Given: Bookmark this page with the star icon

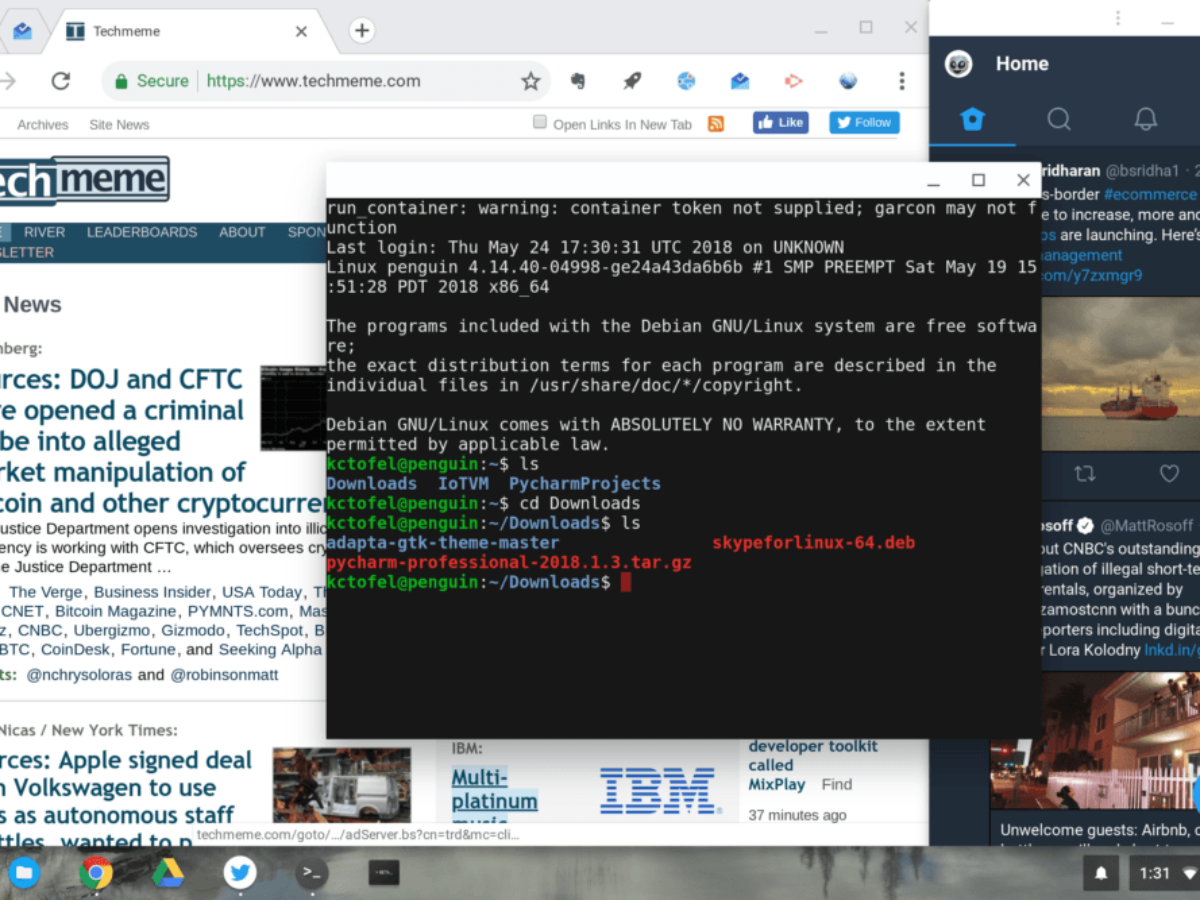Looking at the screenshot, I should 530,81.
